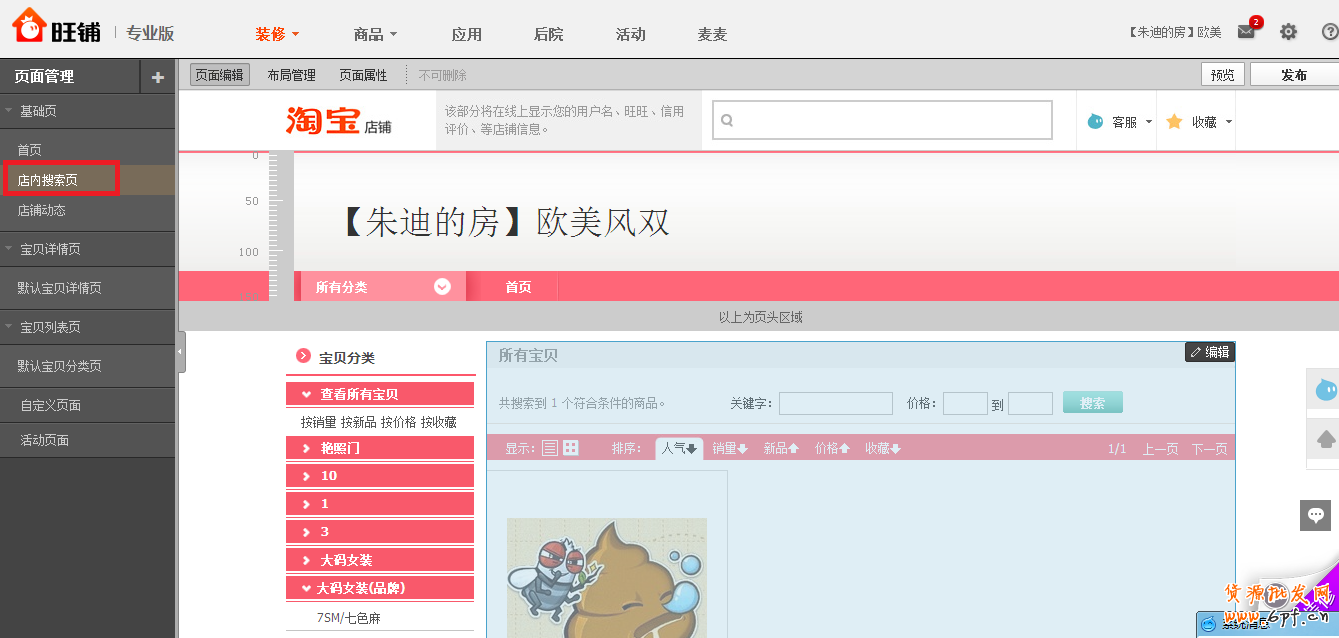The width and height of the screenshot is (1339, 638).
Task: Open the 所有分类 dropdown chevron
Action: click(442, 286)
